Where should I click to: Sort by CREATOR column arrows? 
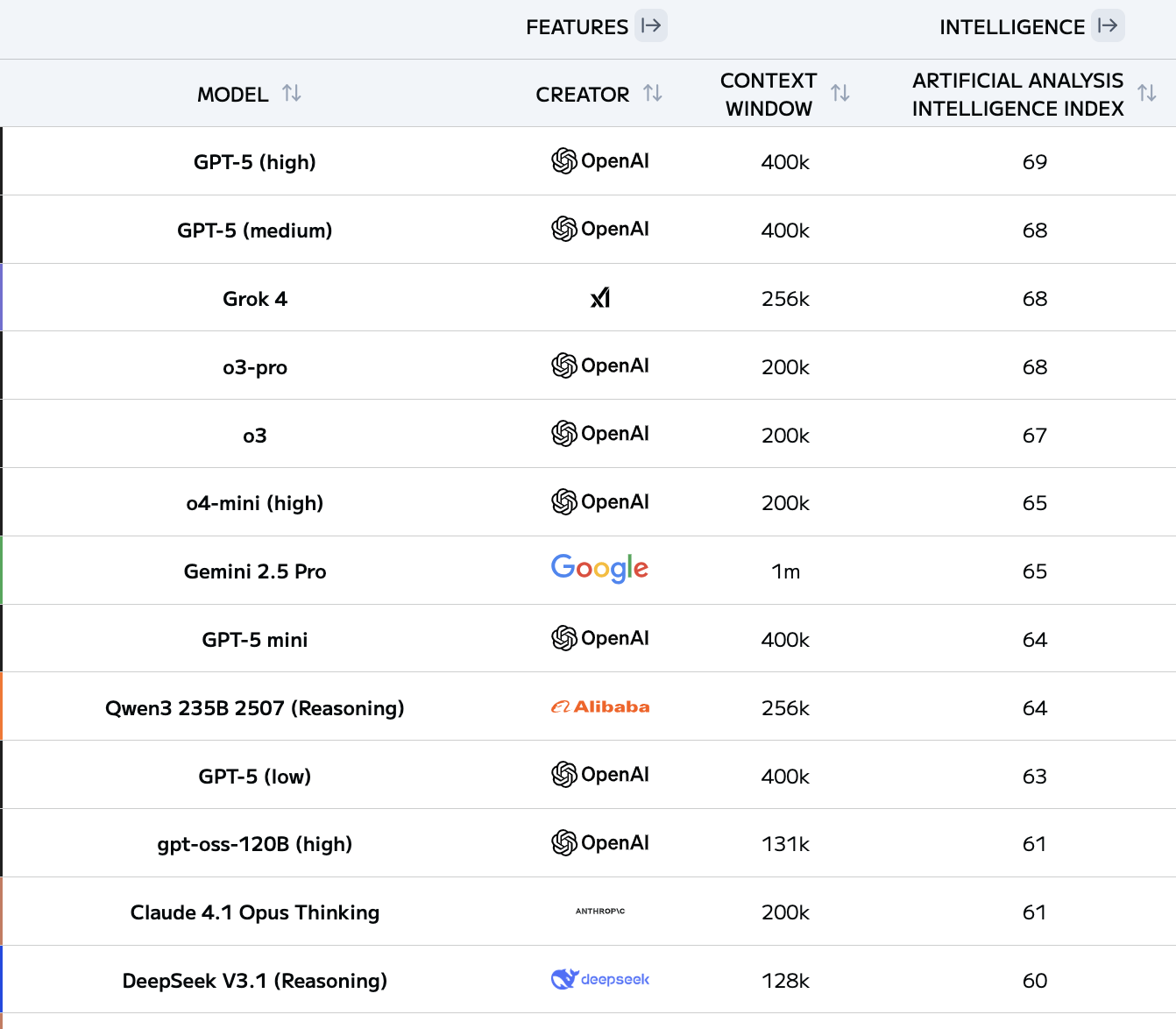[x=653, y=93]
